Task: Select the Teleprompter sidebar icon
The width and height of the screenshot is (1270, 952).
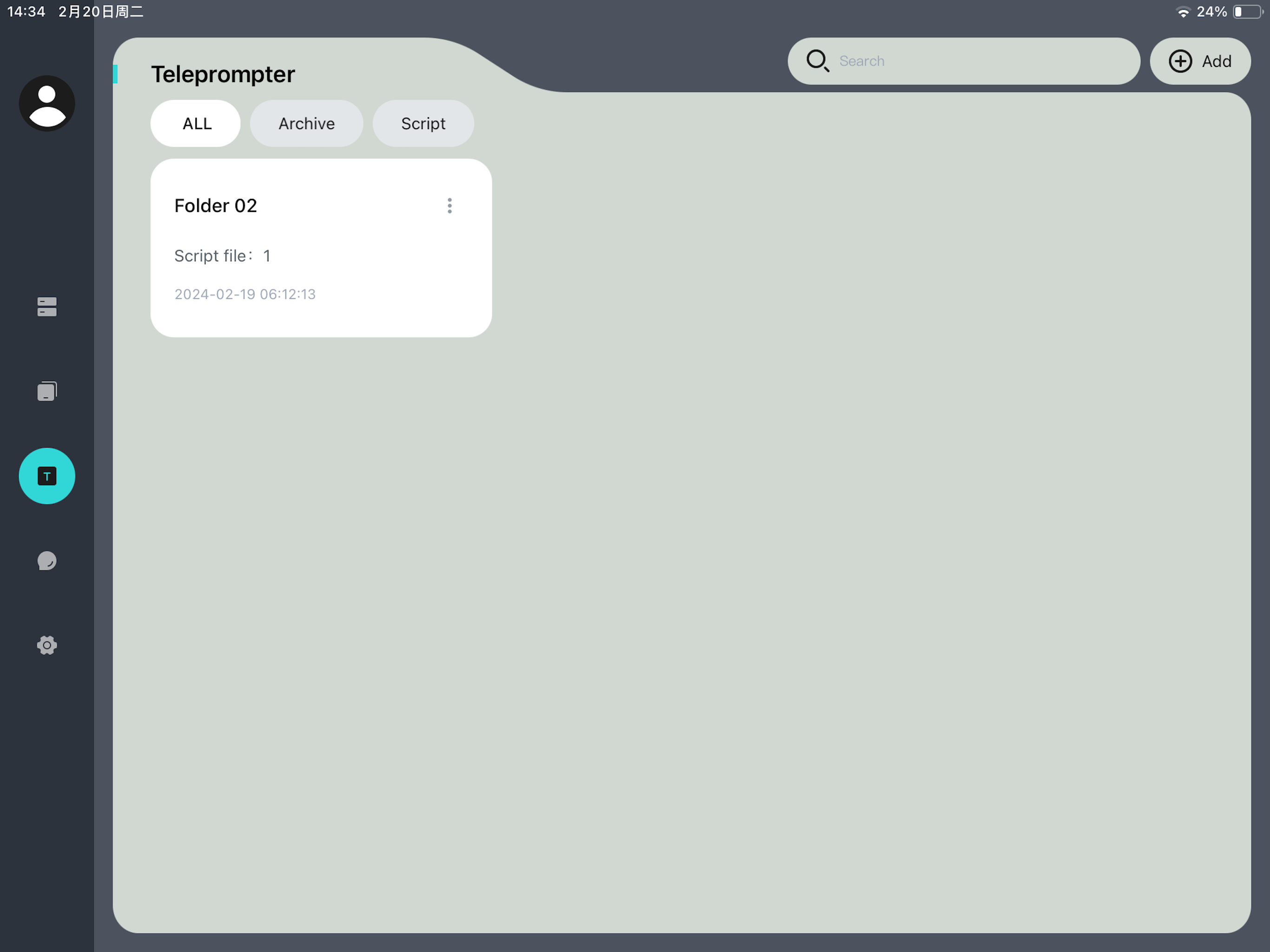Action: 47,476
